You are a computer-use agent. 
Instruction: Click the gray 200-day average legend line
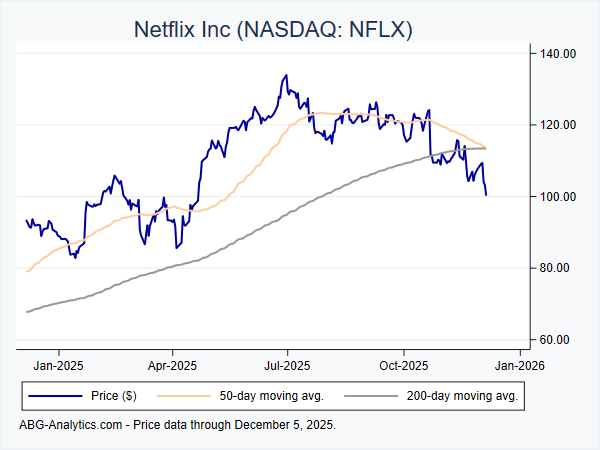click(370, 396)
